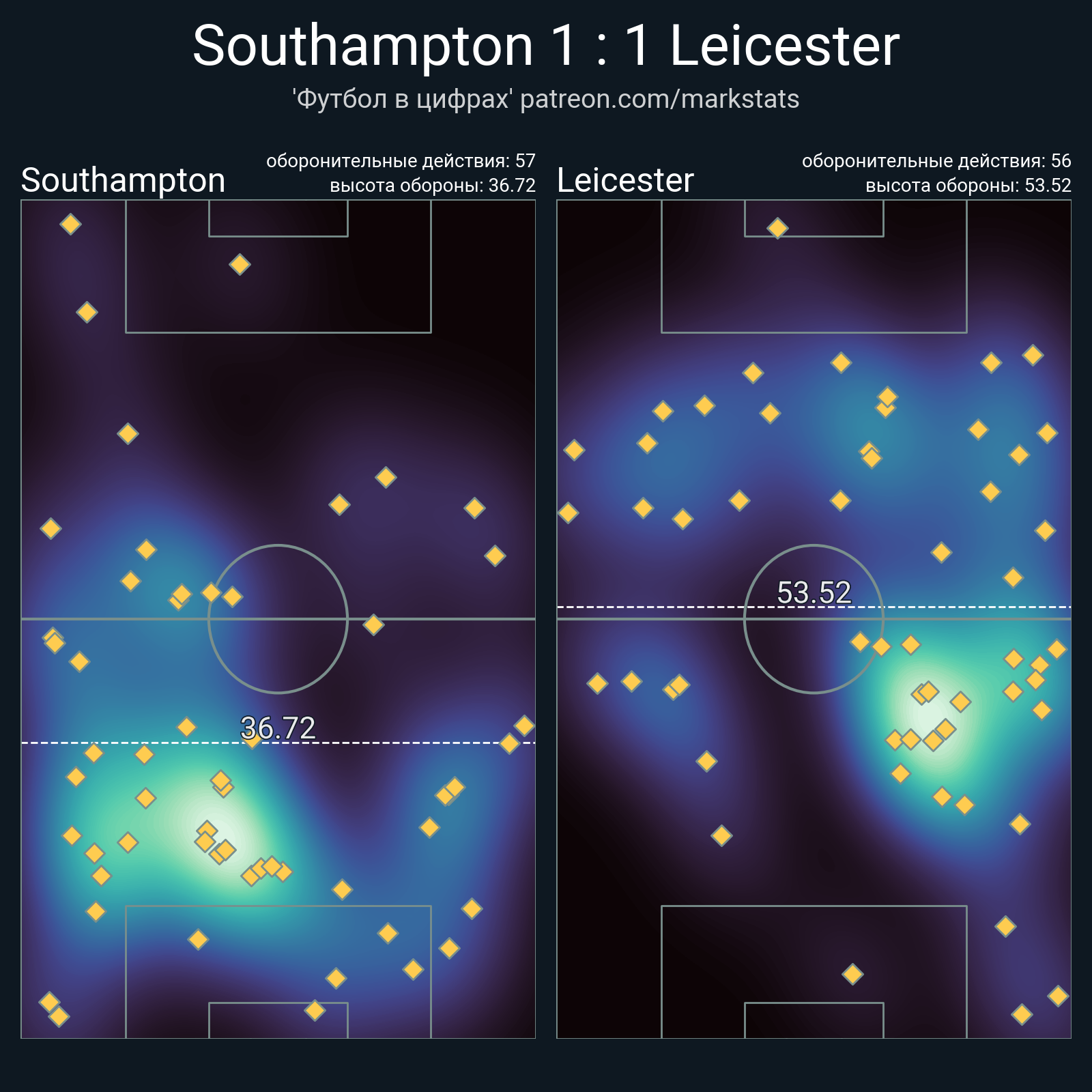Click the diamond inside Southampton's center circle edge
The image size is (1092, 1092).
click(232, 597)
